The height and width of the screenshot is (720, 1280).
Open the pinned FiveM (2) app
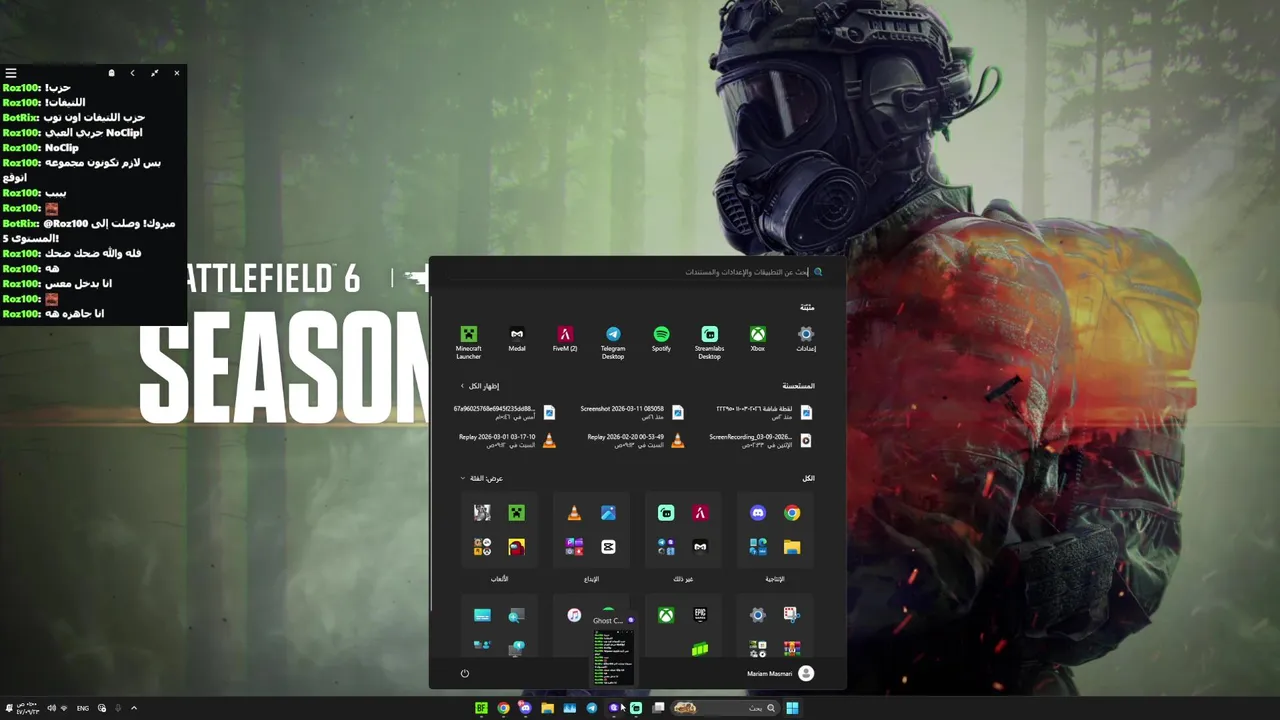coord(565,339)
